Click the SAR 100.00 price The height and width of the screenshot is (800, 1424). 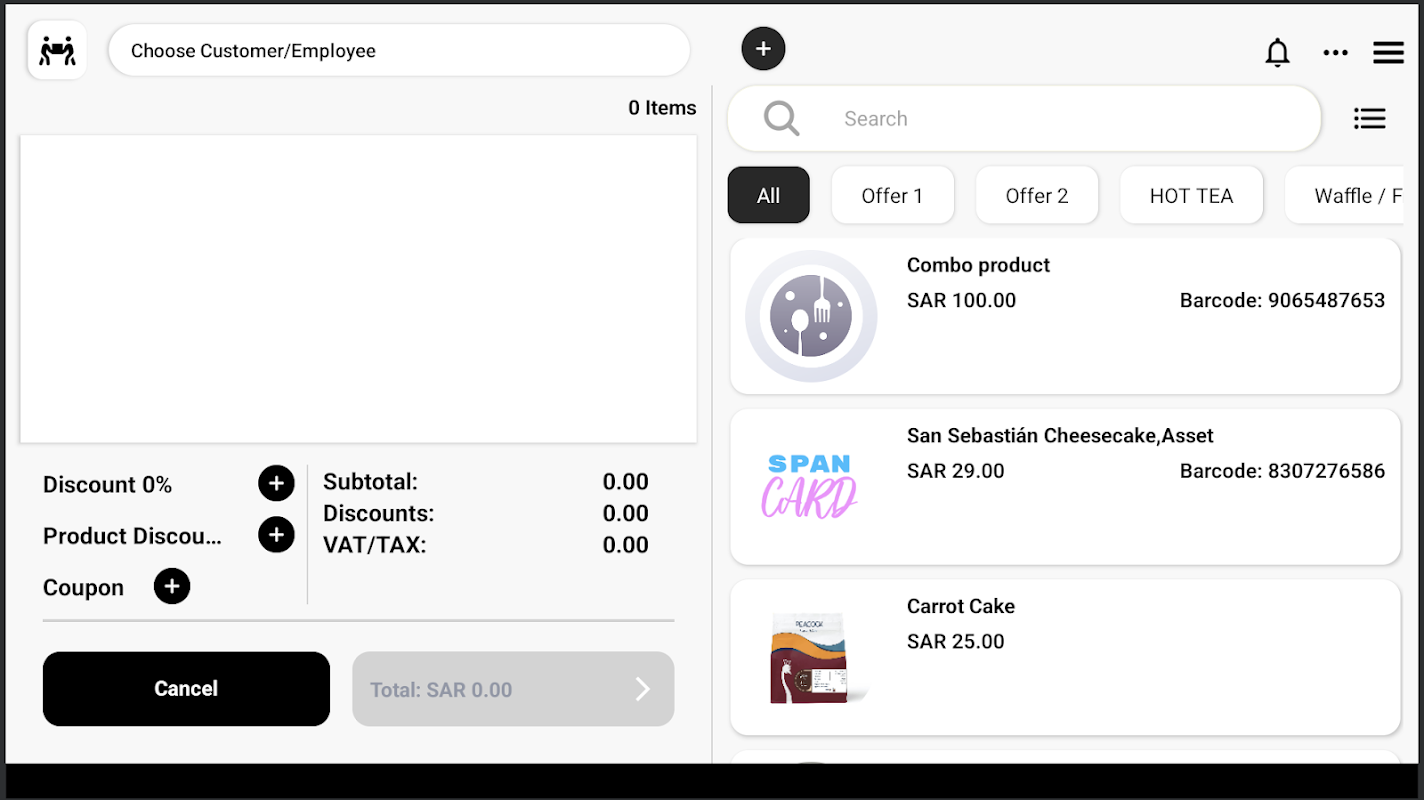(x=961, y=300)
